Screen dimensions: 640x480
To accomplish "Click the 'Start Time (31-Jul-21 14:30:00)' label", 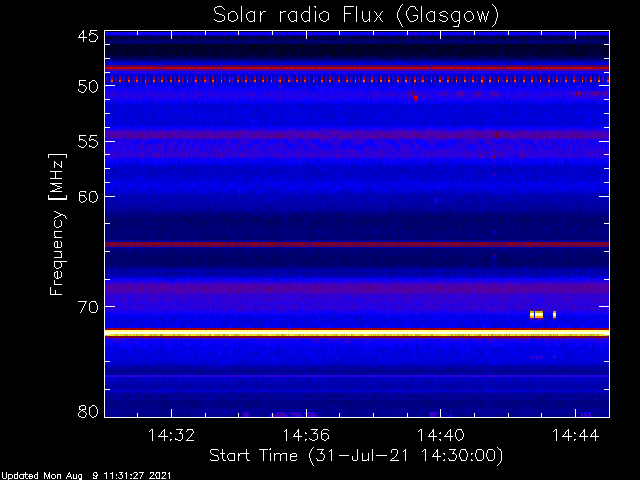I will pyautogui.click(x=356, y=456).
